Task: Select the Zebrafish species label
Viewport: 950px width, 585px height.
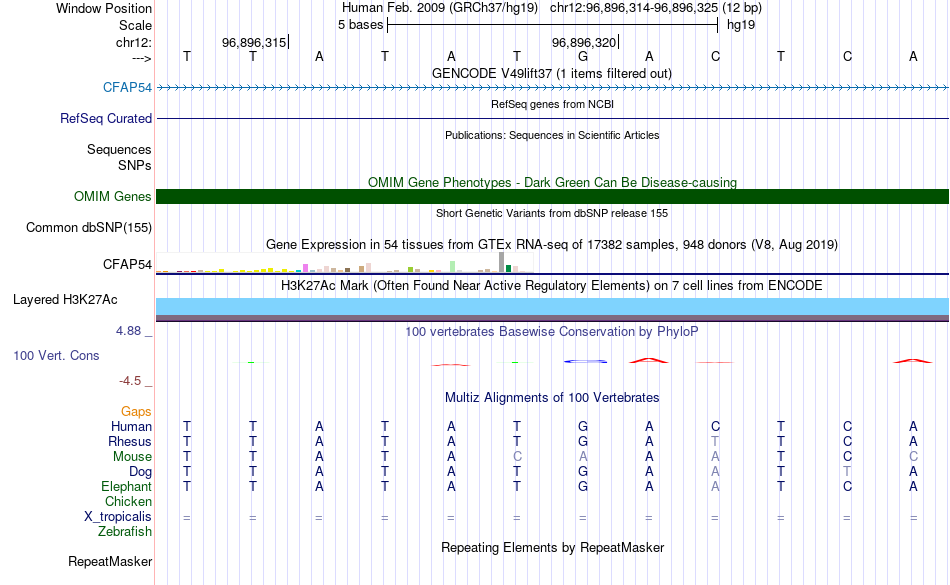Action: click(125, 531)
